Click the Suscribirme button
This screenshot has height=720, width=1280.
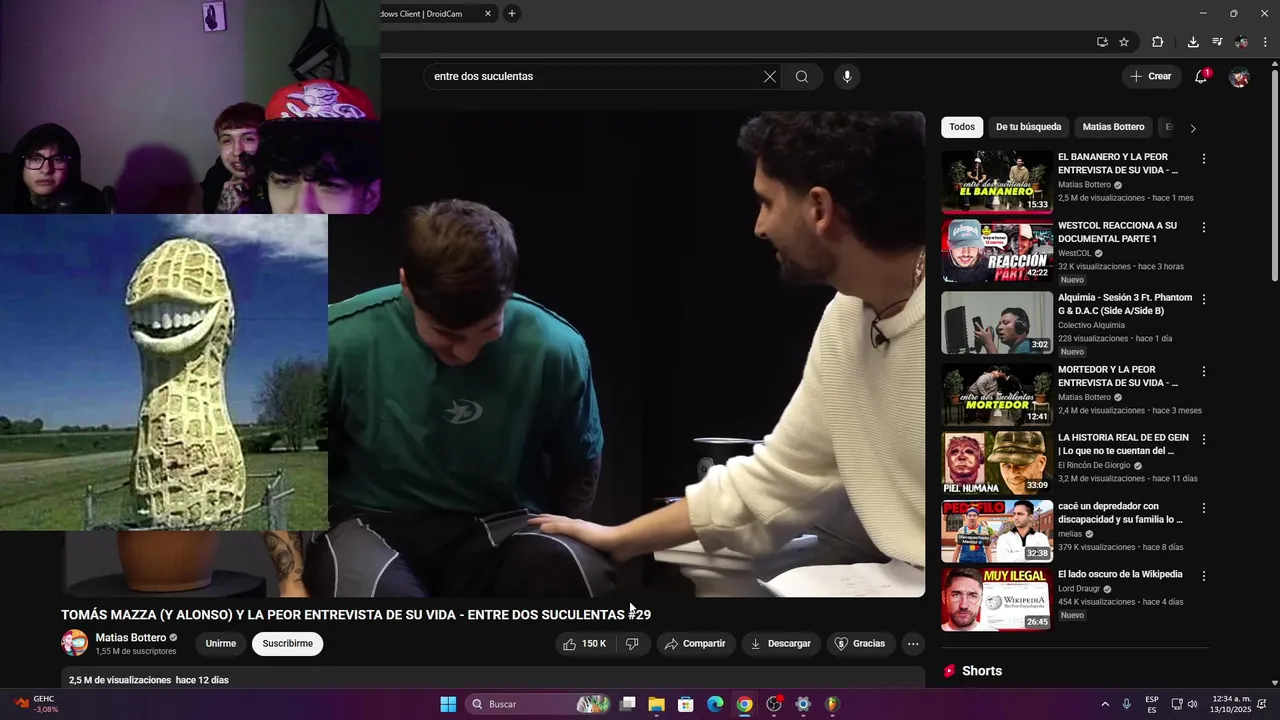click(288, 644)
